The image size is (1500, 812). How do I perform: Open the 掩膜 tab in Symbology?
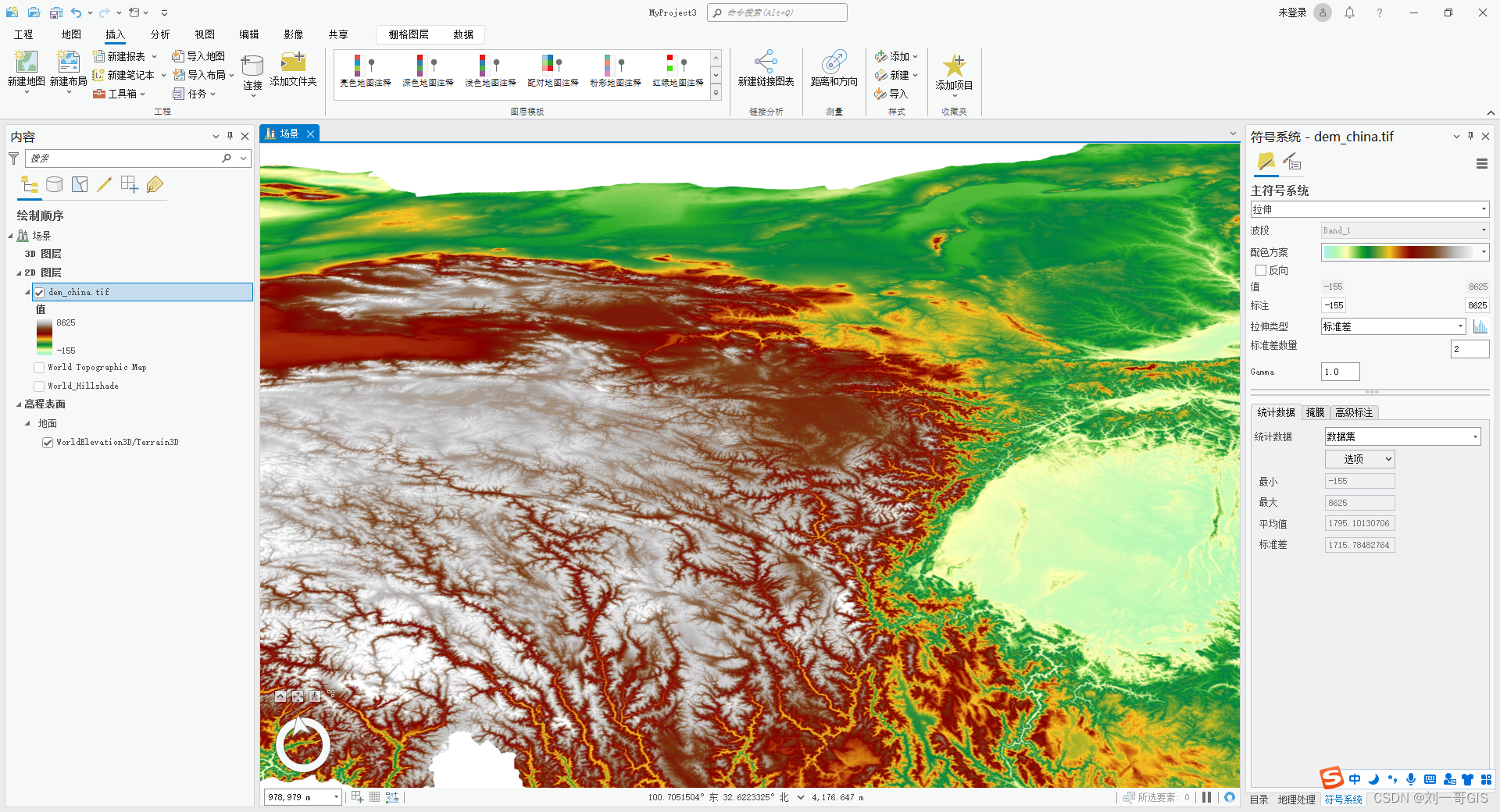1315,412
